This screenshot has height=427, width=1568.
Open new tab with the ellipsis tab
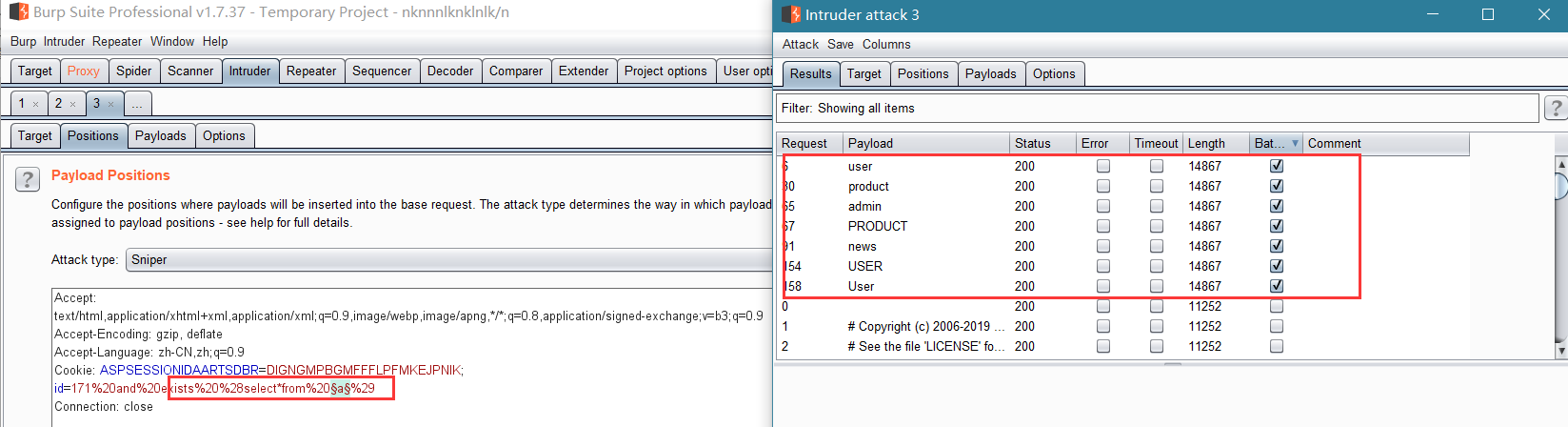pyautogui.click(x=137, y=103)
